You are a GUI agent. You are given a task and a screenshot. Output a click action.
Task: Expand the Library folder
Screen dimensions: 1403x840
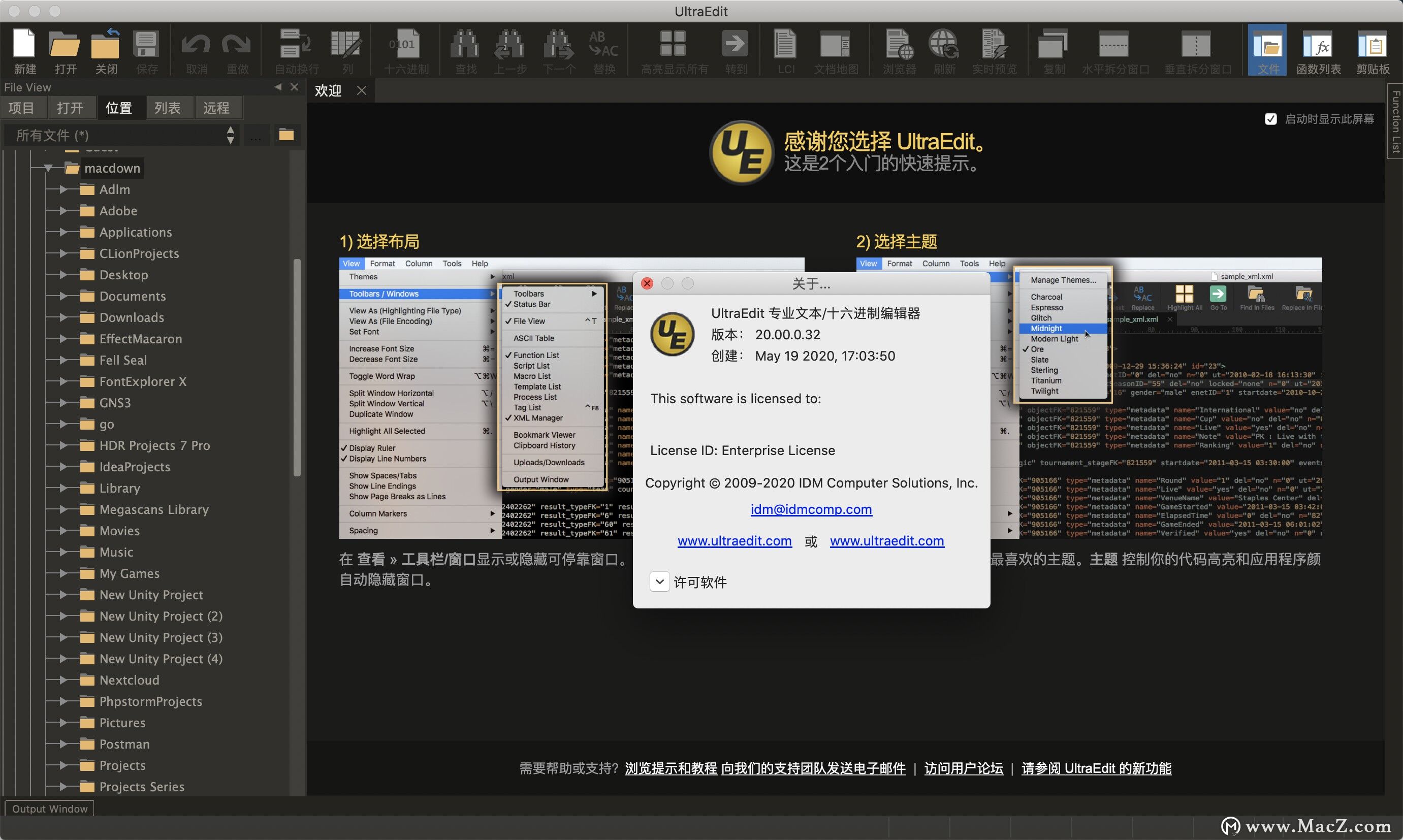click(65, 488)
